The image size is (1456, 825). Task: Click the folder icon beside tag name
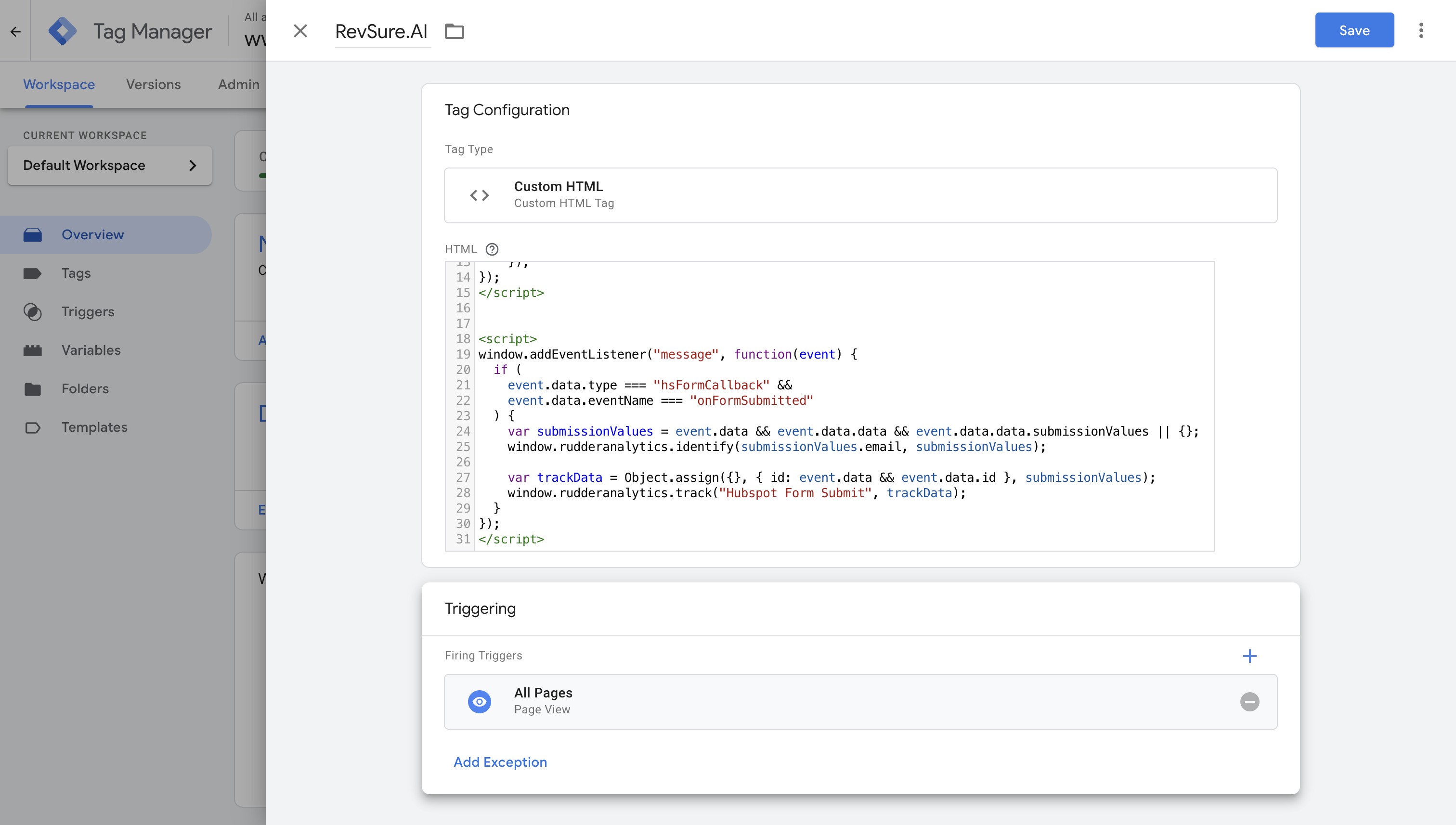point(454,31)
